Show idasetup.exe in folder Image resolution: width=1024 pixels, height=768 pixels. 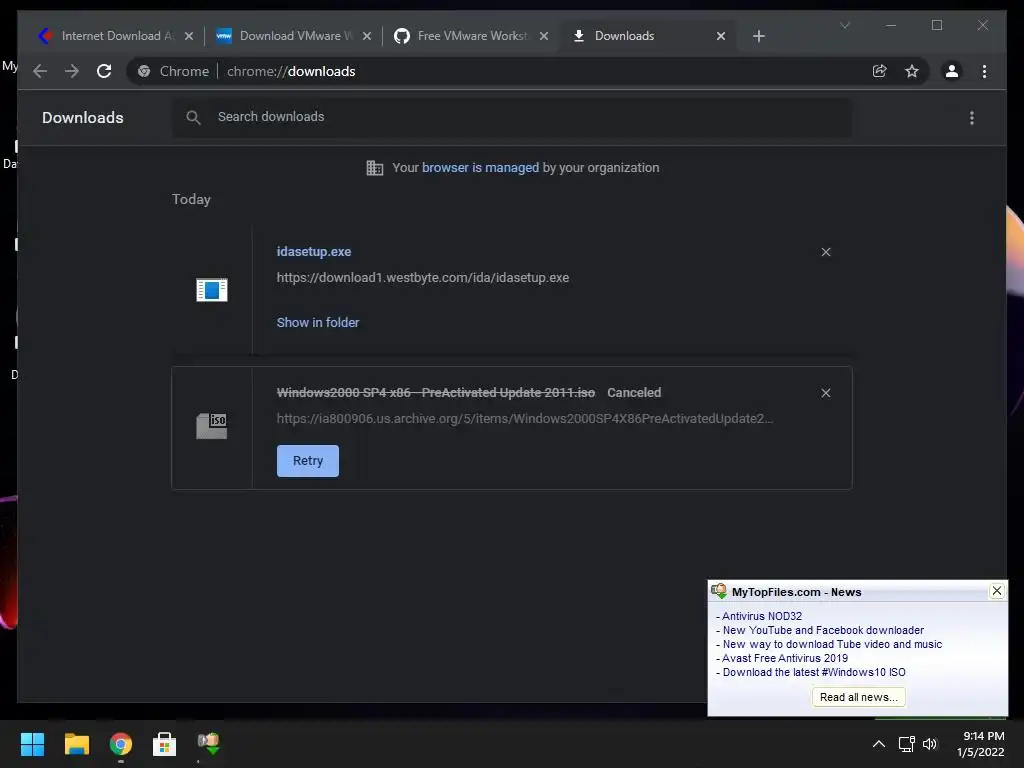[317, 323]
